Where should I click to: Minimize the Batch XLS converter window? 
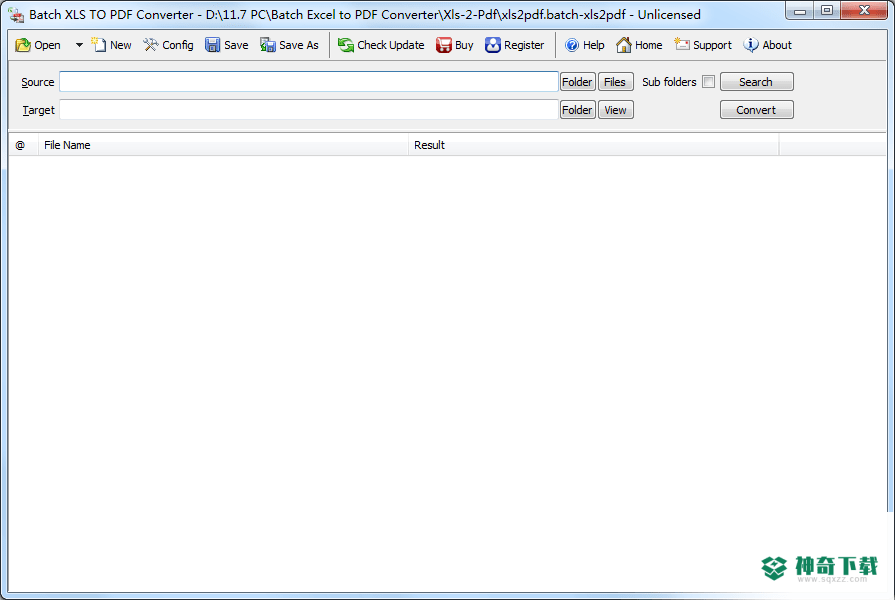click(800, 10)
